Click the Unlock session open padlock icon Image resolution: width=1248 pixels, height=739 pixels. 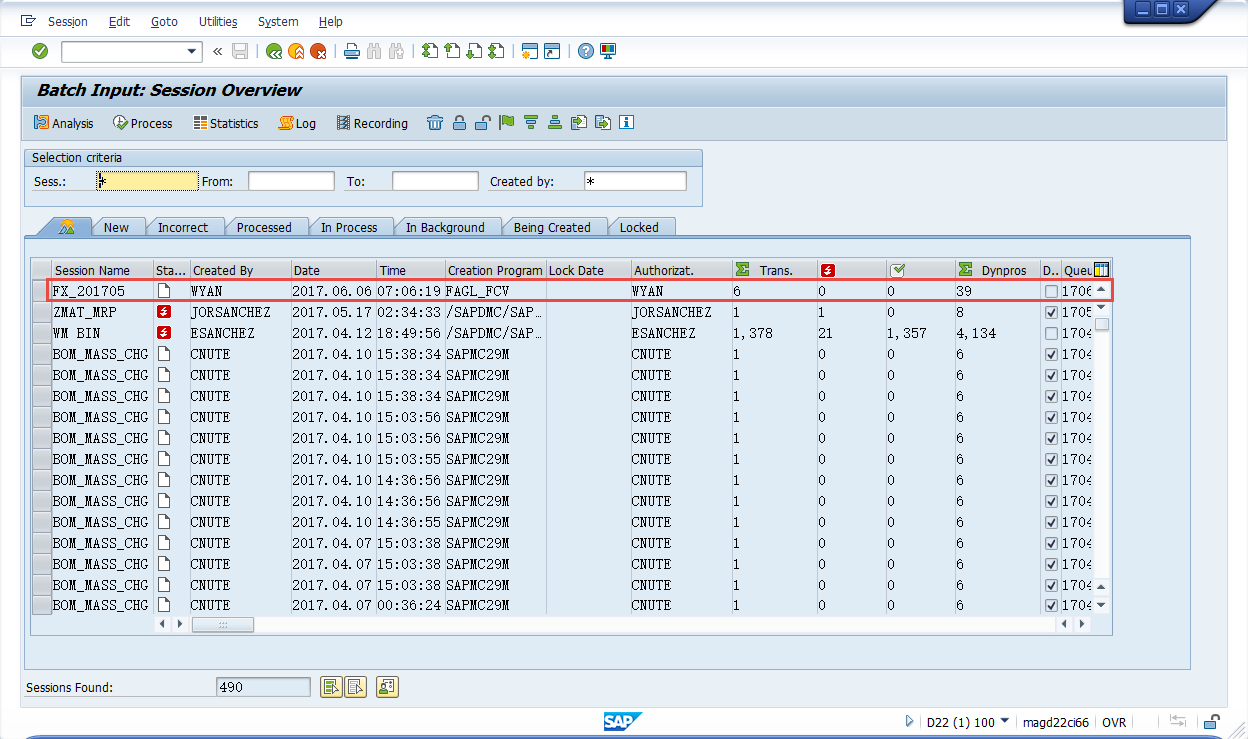[x=483, y=123]
